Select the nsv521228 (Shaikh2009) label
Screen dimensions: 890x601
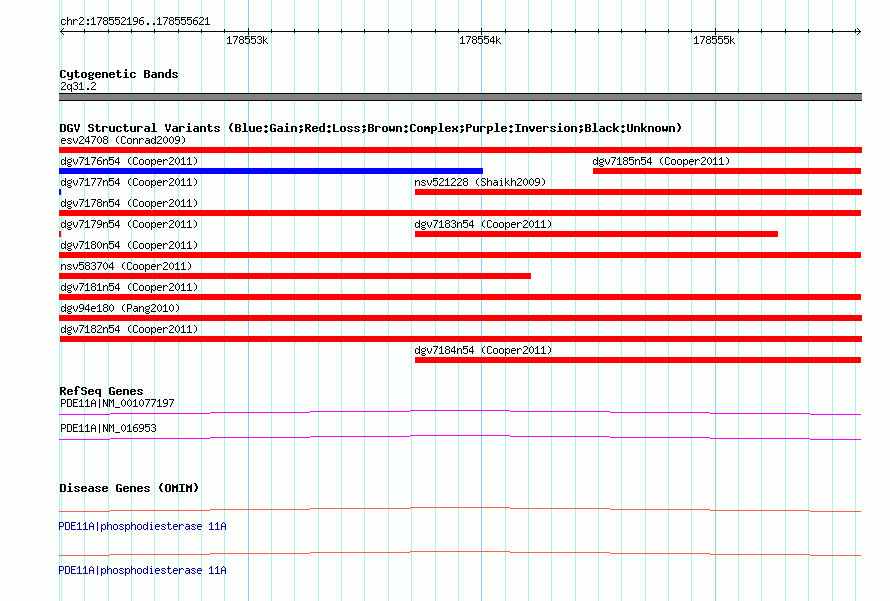coord(480,182)
